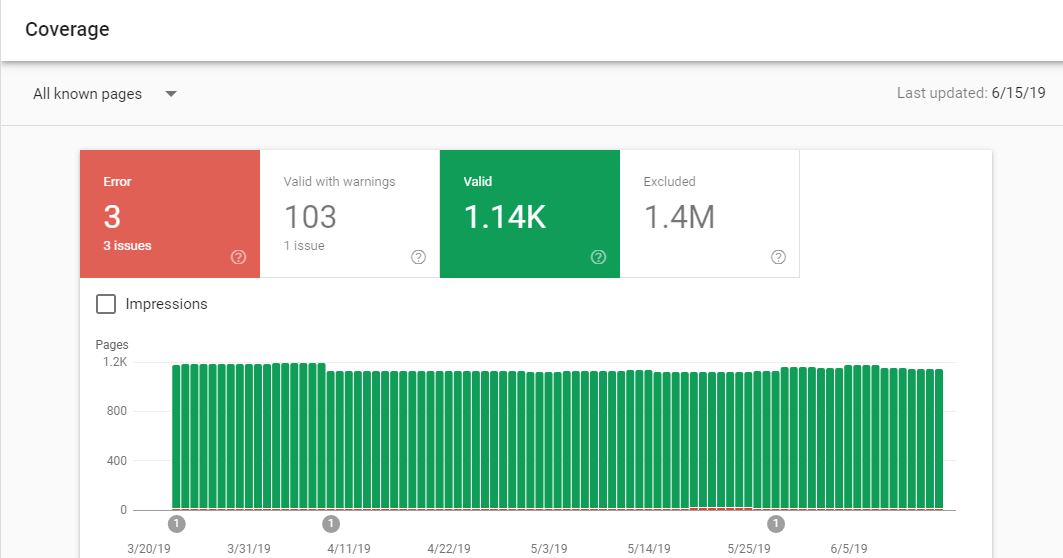Click help question mark in green Valid card
Screen dimensions: 1063x558
(598, 257)
